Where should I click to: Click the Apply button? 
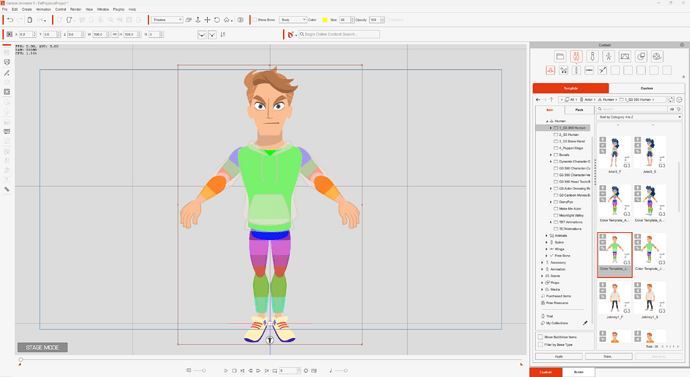click(x=559, y=356)
